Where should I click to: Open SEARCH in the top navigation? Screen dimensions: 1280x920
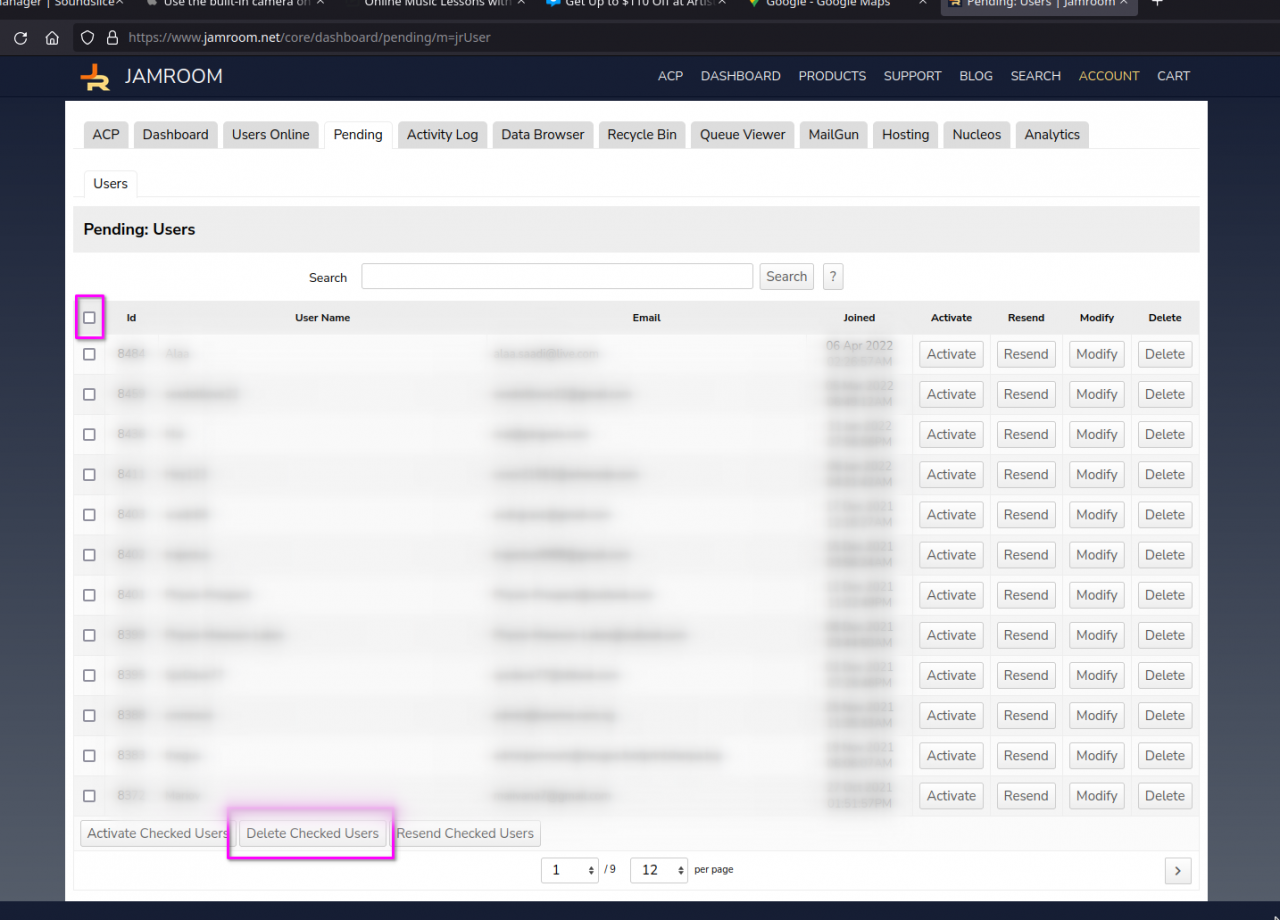coord(1035,76)
